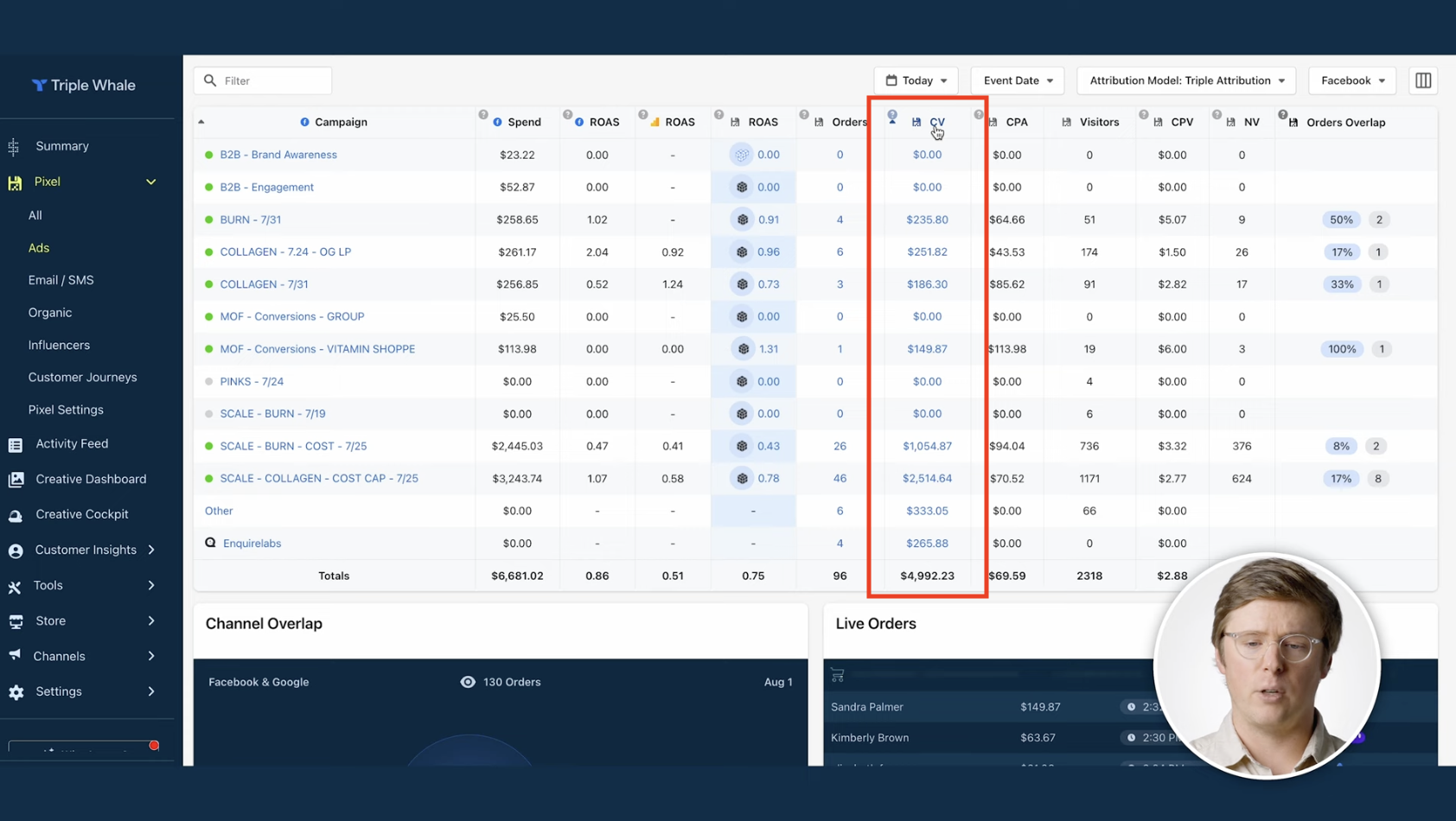
Task: Select All under Pixel
Action: click(x=35, y=215)
